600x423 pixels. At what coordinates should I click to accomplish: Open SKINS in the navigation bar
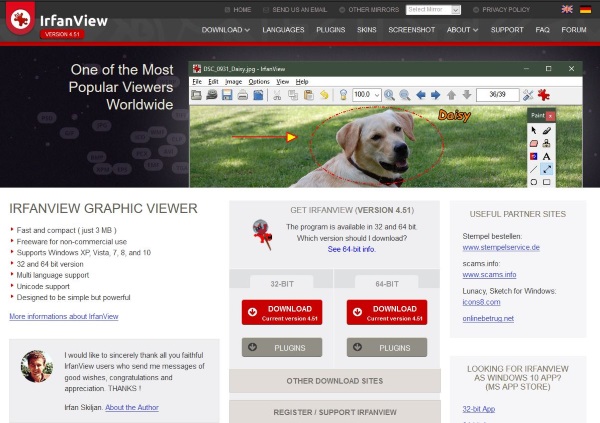coord(367,30)
